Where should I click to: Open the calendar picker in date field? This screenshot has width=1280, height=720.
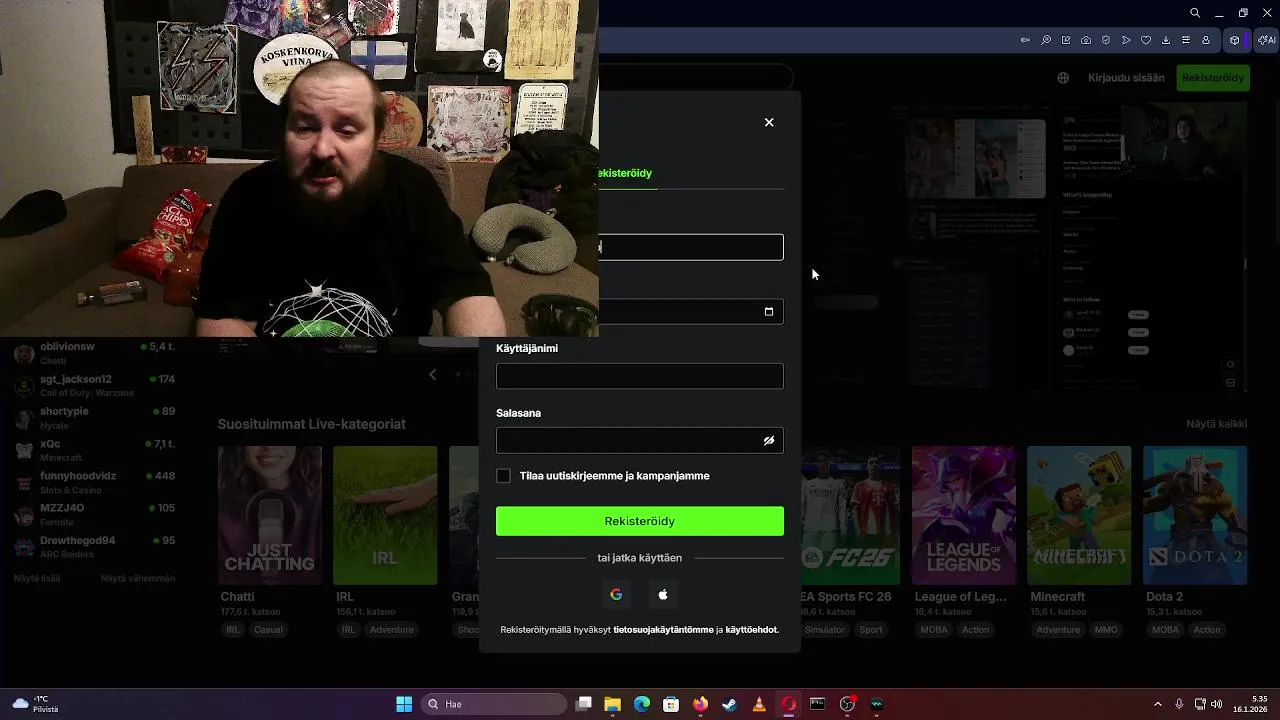[x=769, y=311]
